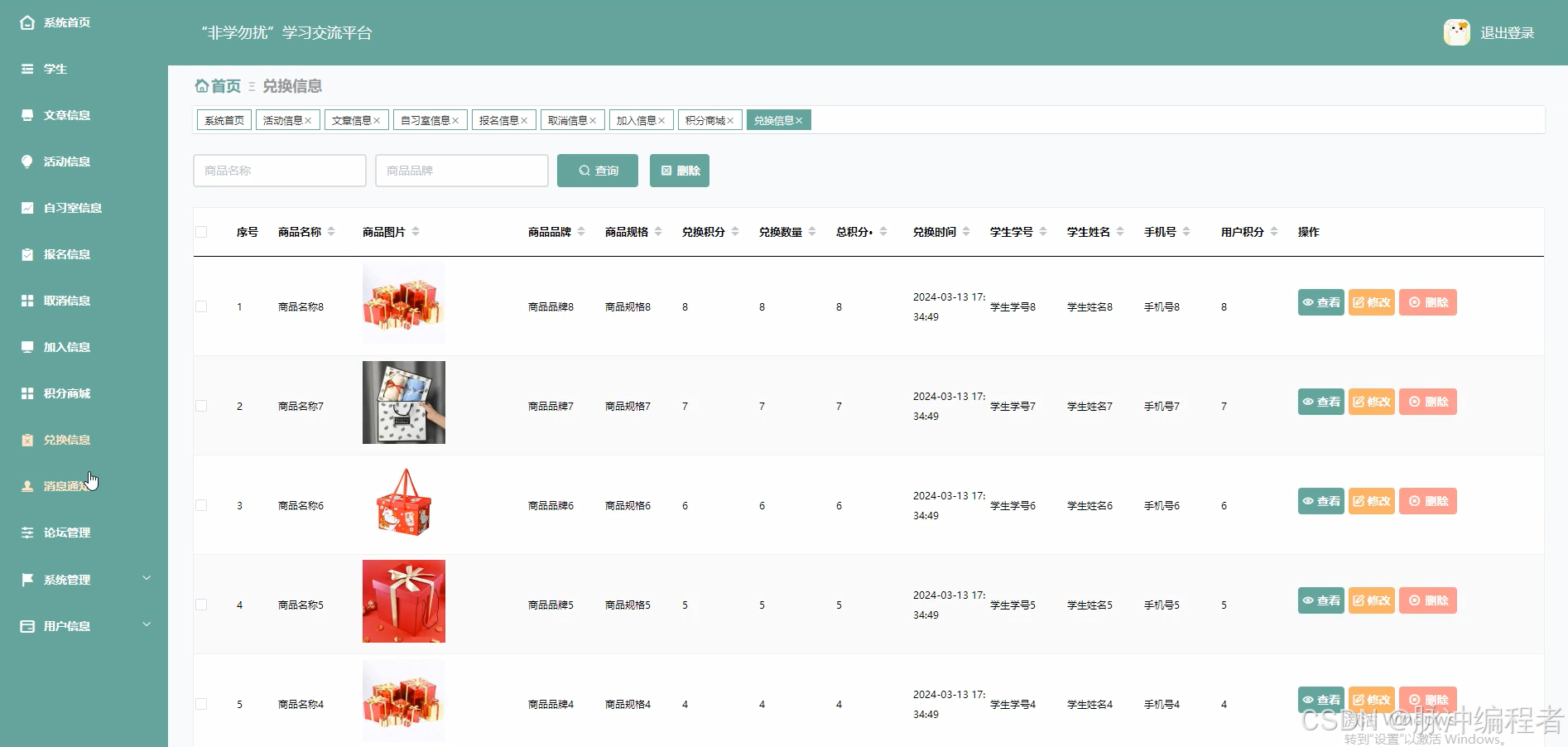
Task: Sort by 兑换积分 column arrows
Action: coord(735,232)
